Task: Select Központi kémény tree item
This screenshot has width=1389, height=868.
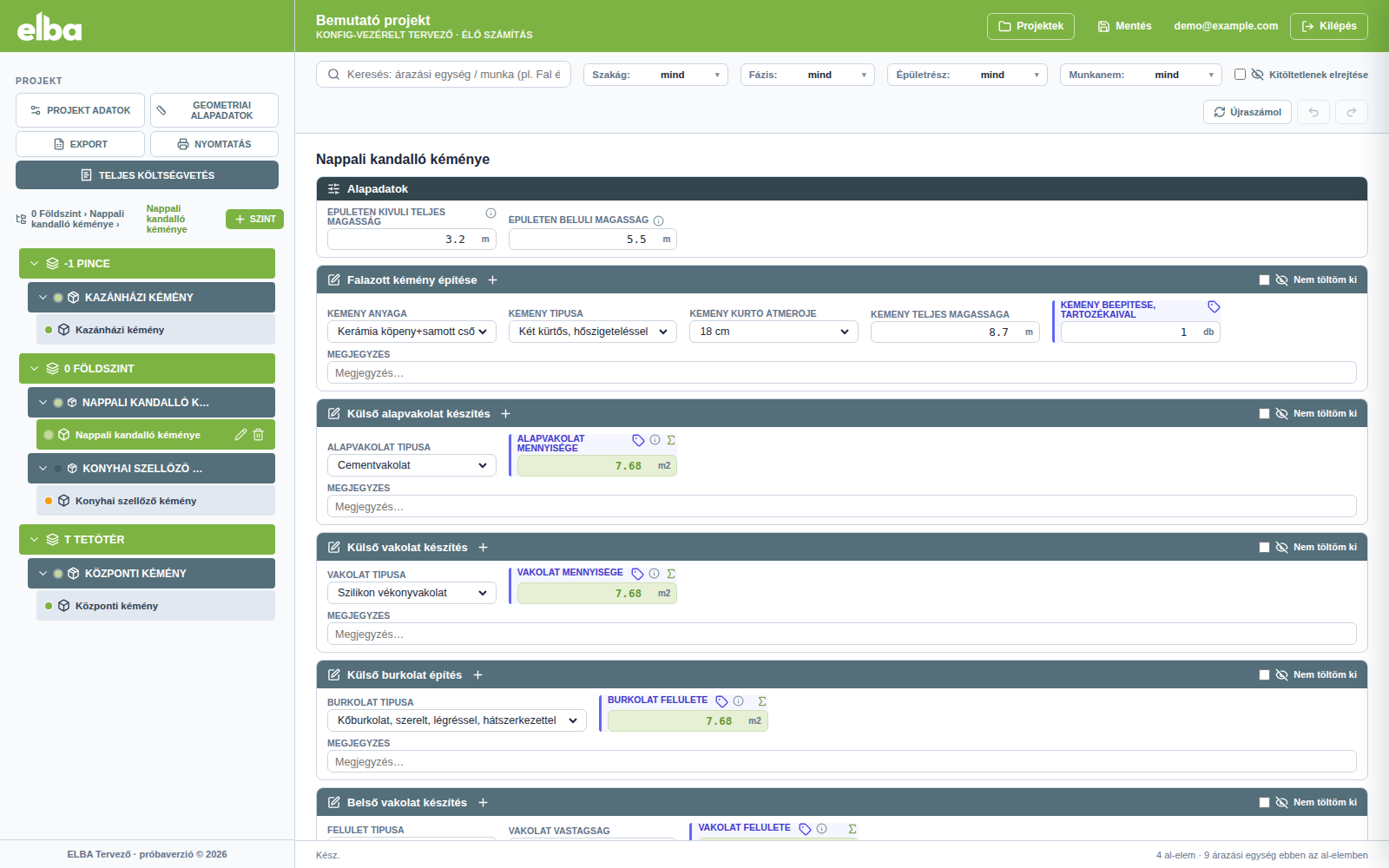Action: (x=155, y=606)
